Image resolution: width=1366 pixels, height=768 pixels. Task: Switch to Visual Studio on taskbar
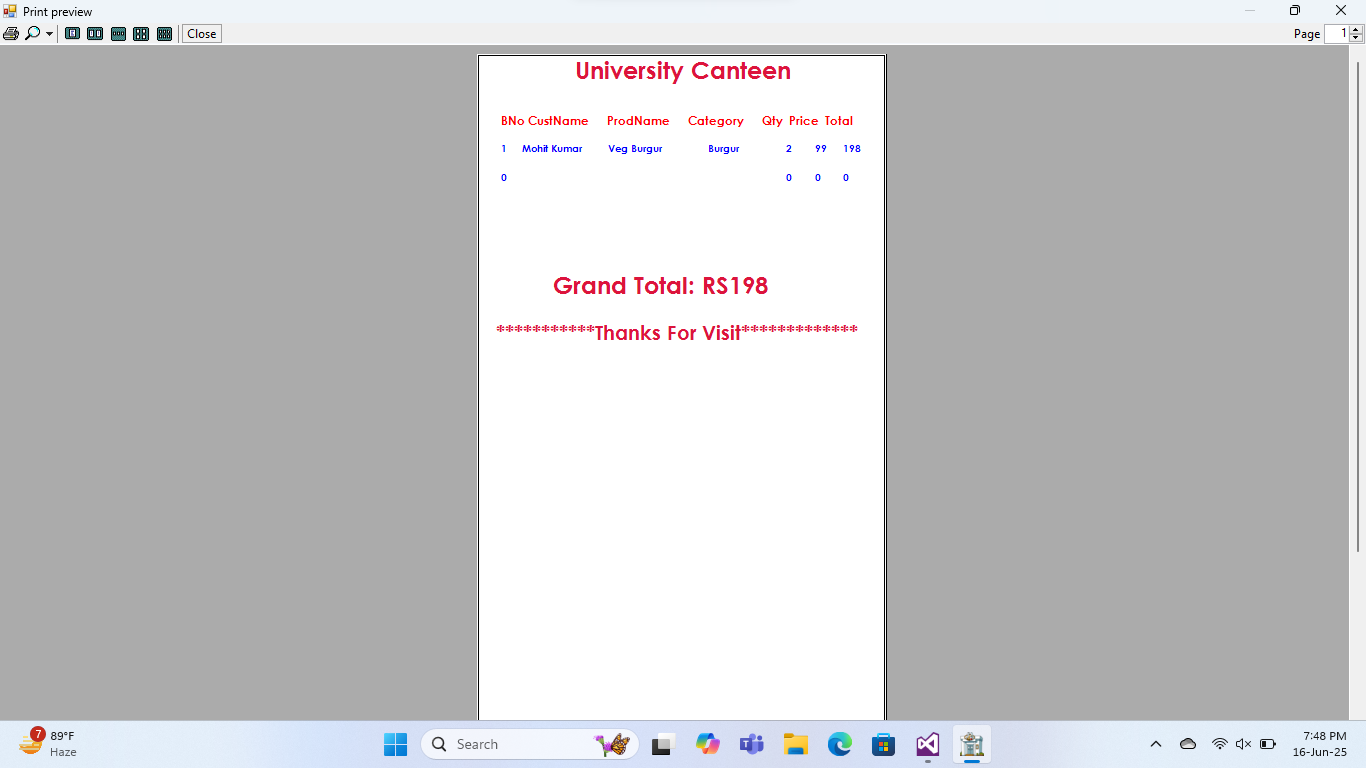click(x=927, y=744)
